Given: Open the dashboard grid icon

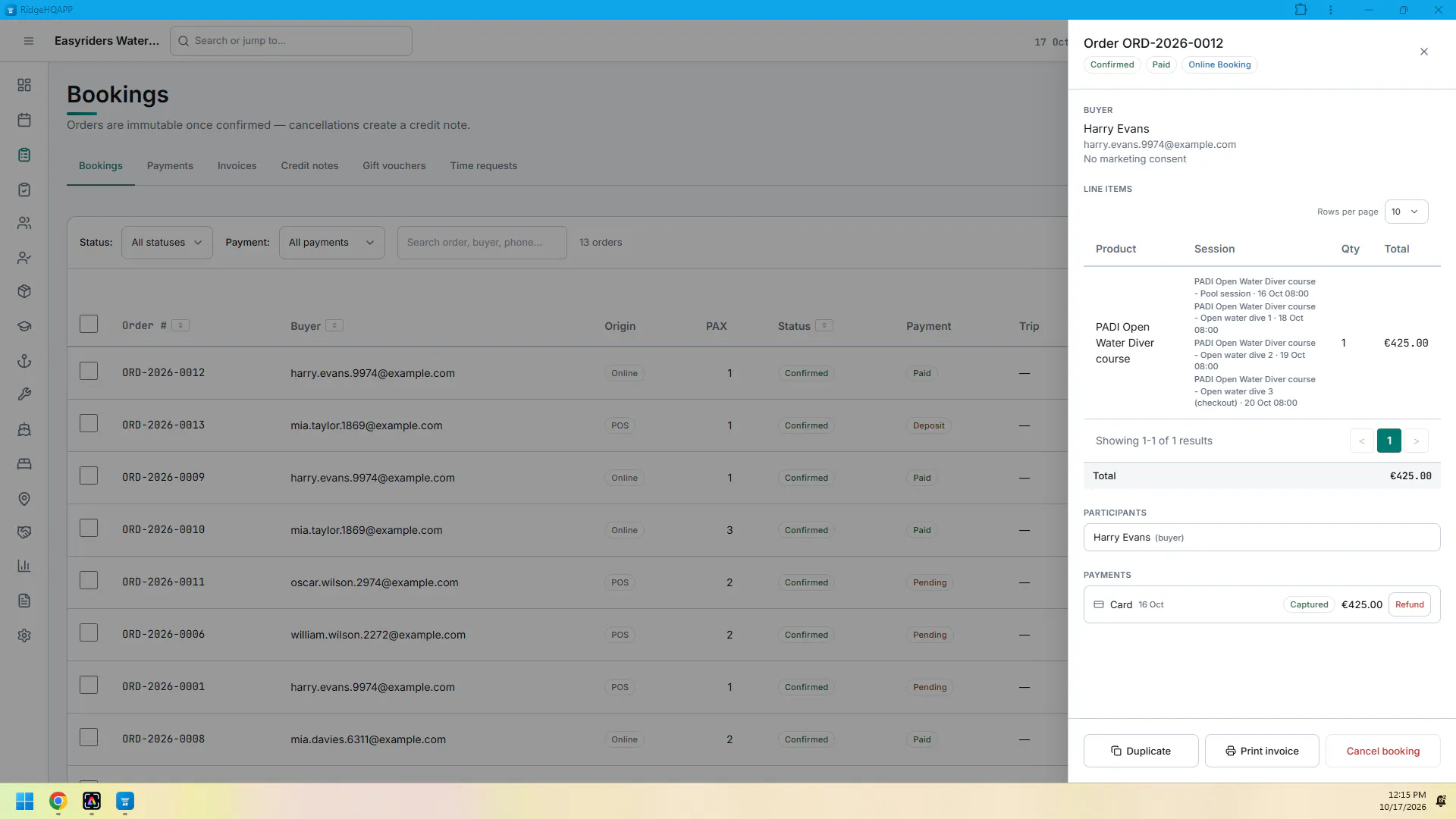Looking at the screenshot, I should [24, 85].
